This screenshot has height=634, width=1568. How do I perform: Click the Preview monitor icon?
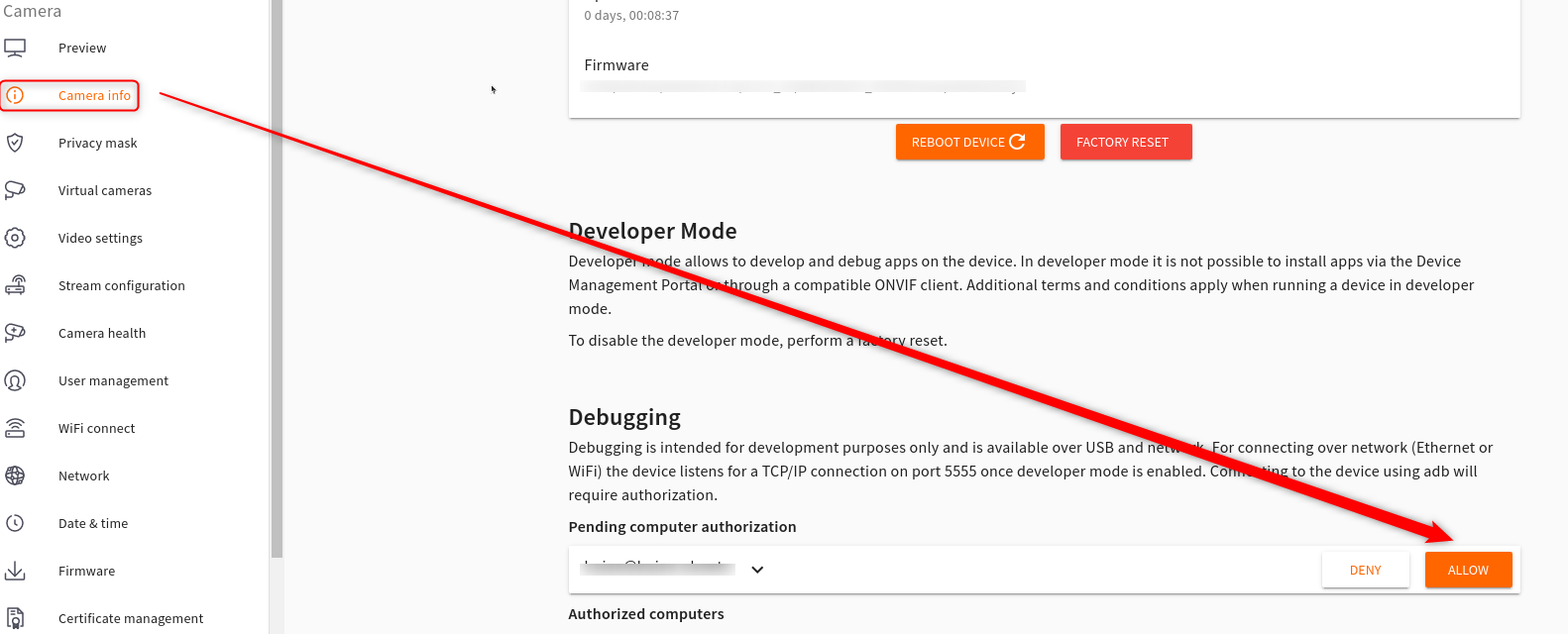coord(15,48)
